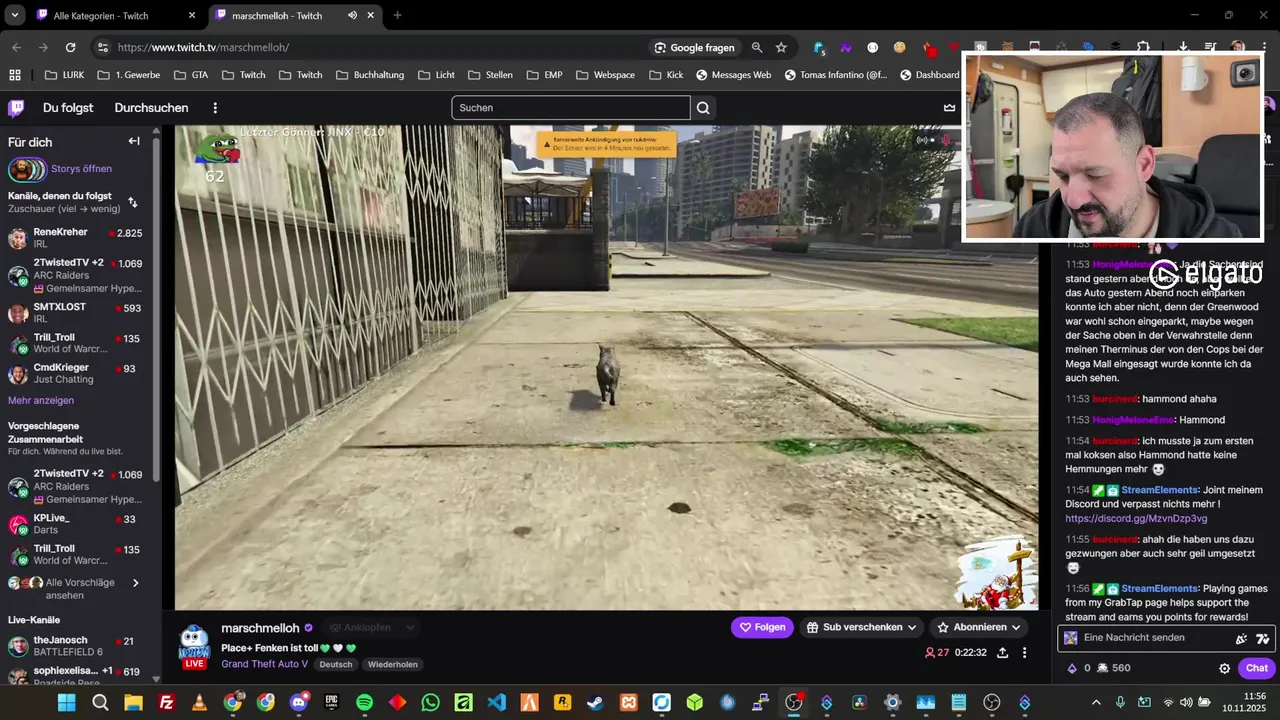This screenshot has width=1280, height=720.
Task: Click the browser reload icon
Action: [70, 47]
